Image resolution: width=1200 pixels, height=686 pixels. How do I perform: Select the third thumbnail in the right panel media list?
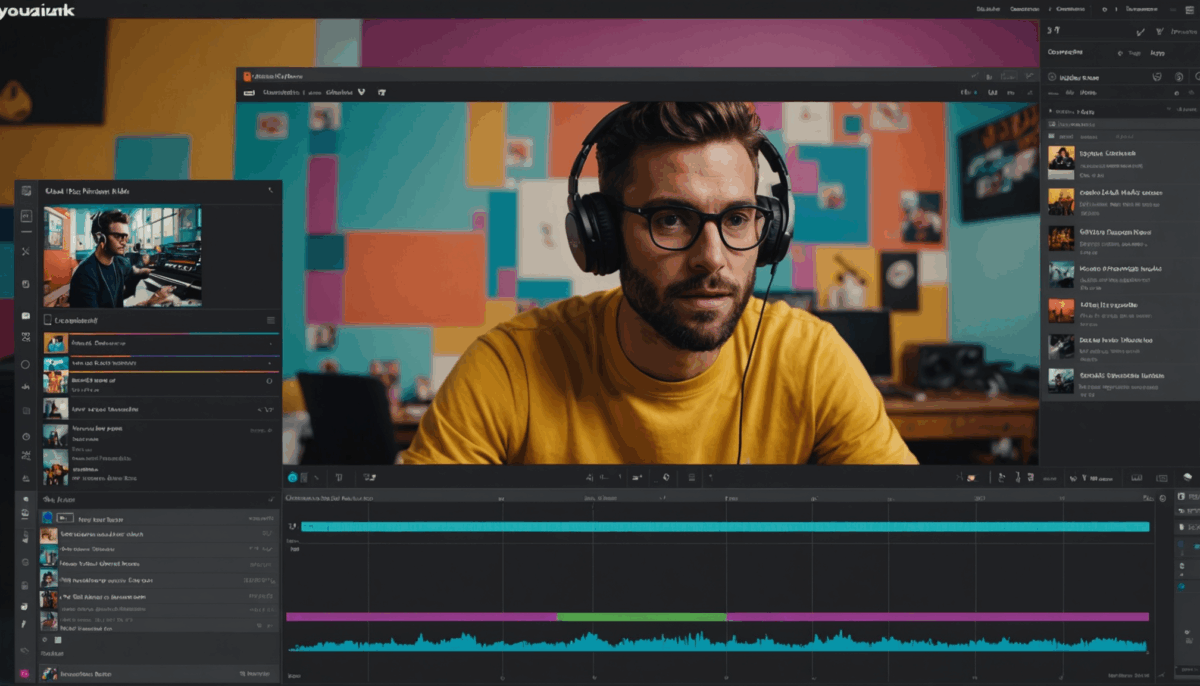(x=1061, y=238)
